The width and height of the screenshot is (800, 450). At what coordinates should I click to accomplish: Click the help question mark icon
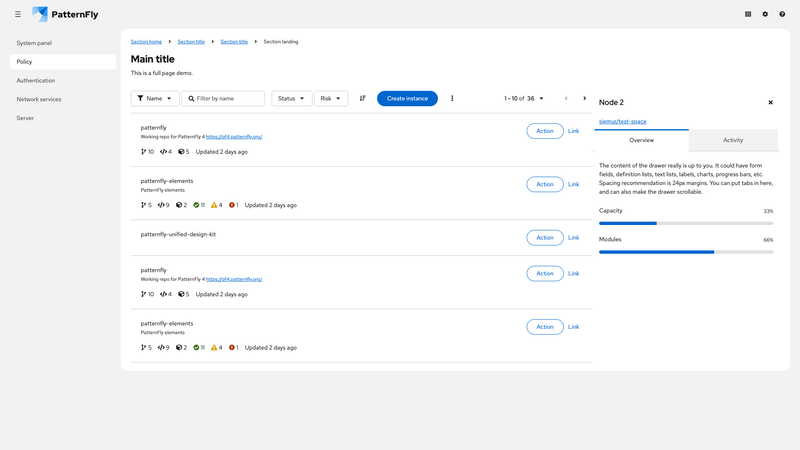click(x=782, y=14)
